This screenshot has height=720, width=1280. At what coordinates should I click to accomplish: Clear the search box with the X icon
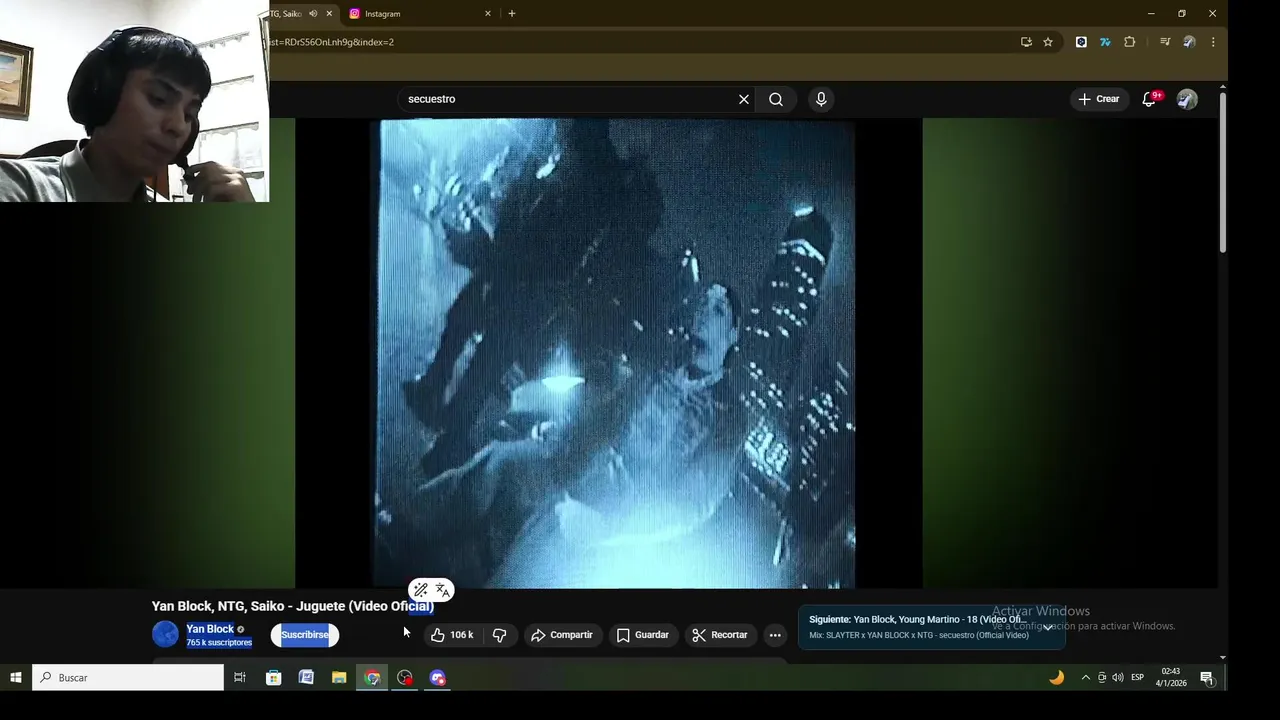point(743,99)
